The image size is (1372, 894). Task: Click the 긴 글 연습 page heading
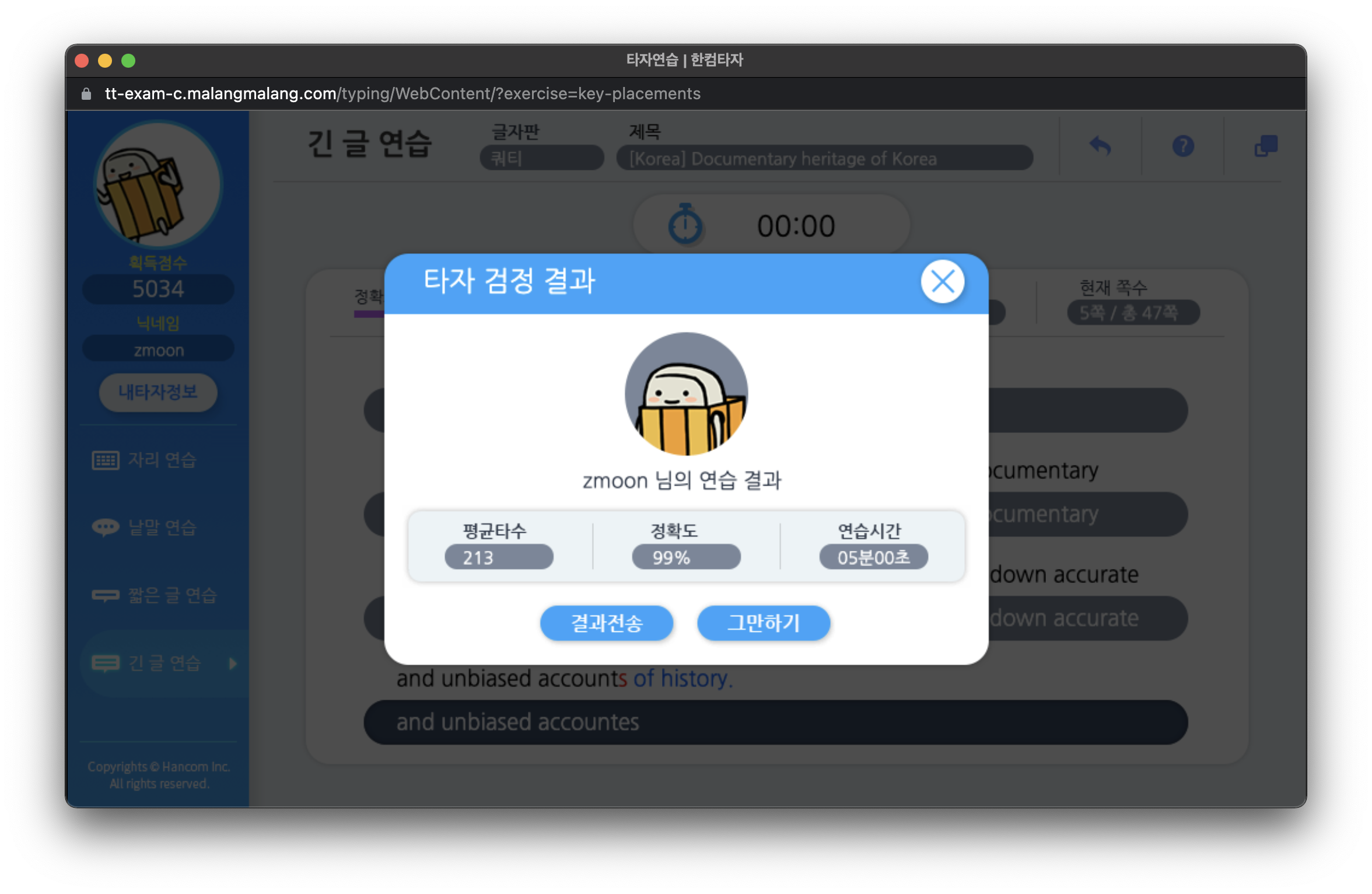pyautogui.click(x=370, y=144)
